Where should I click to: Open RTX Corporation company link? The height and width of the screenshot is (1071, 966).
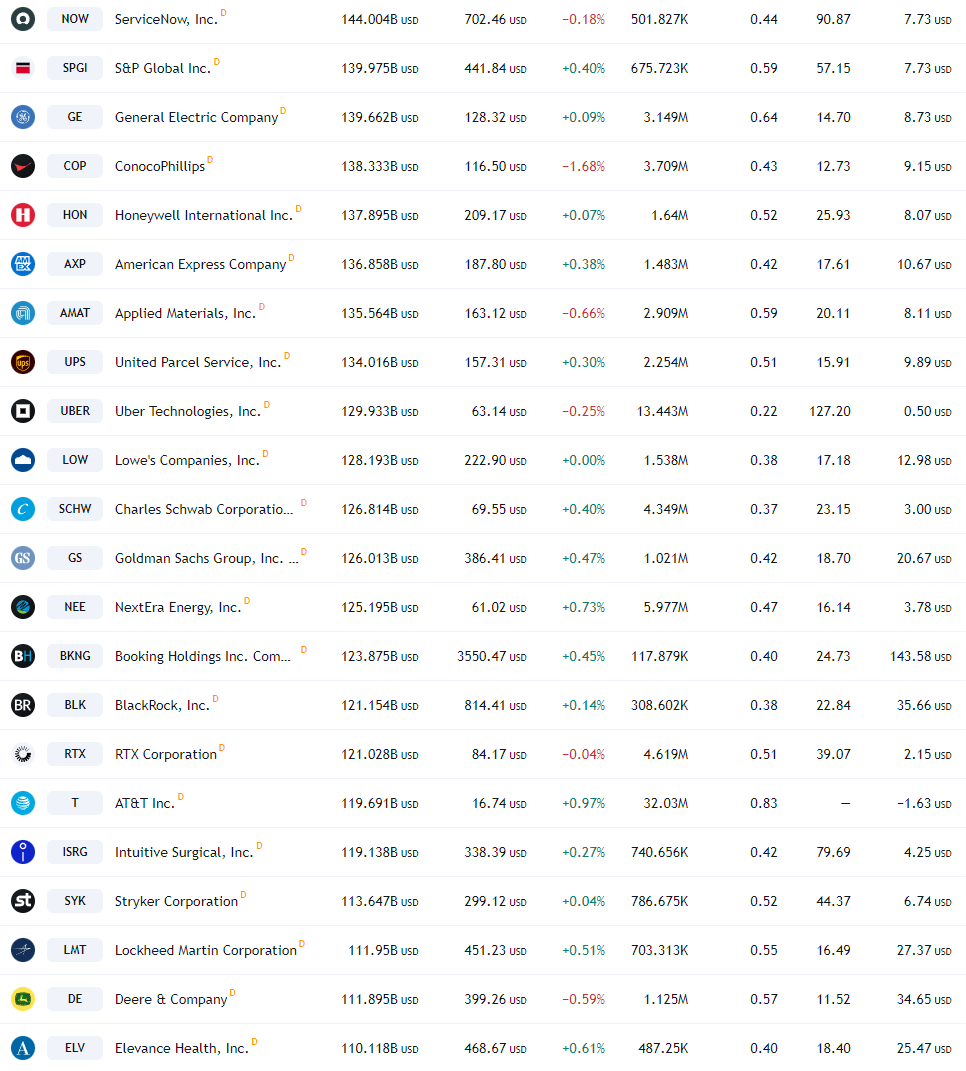point(166,754)
